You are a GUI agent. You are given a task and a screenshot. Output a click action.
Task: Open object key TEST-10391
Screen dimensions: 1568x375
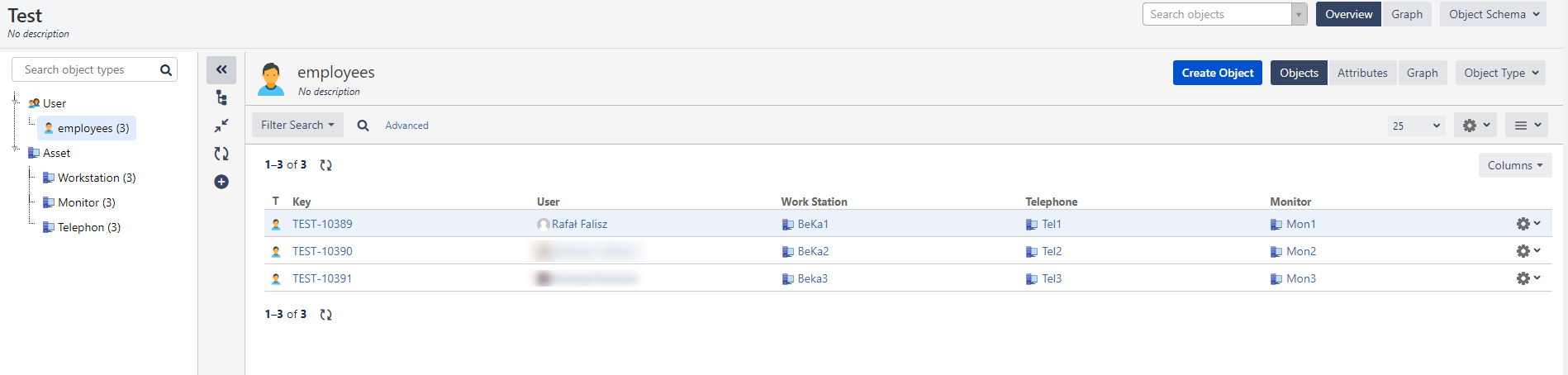click(x=322, y=278)
